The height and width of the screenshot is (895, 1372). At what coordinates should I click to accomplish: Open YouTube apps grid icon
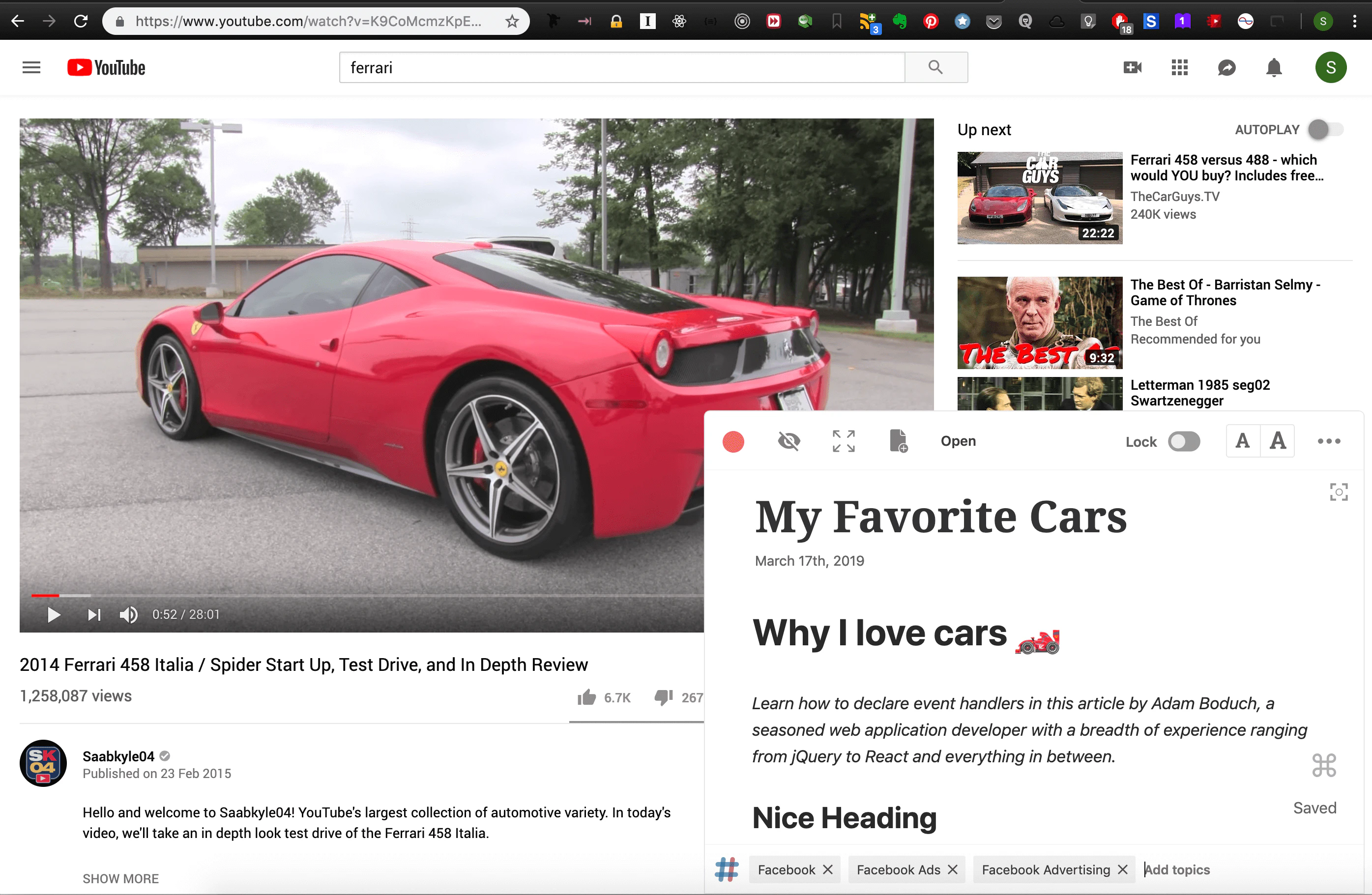1179,67
